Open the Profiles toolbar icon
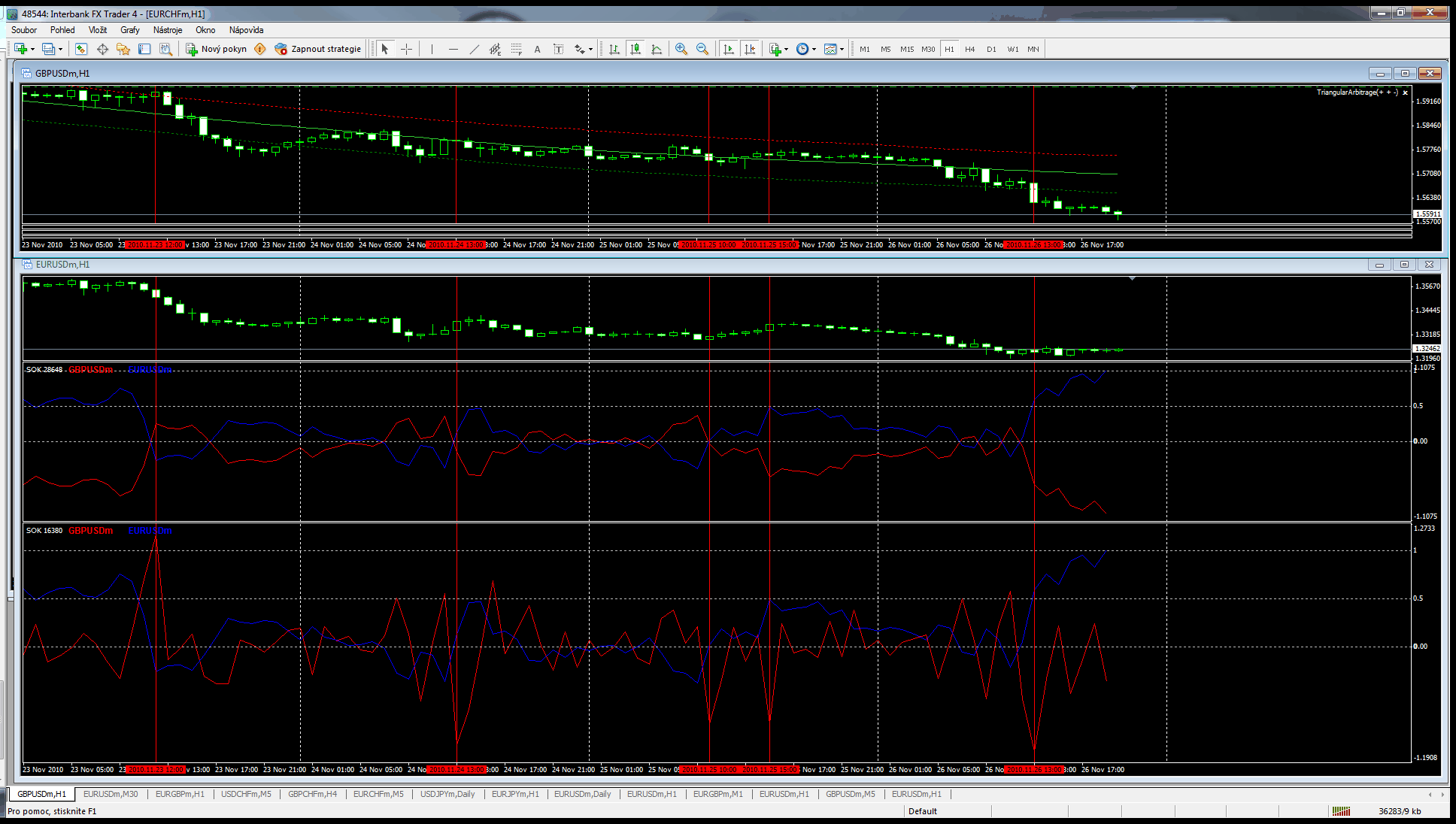The height and width of the screenshot is (824, 1456). pyautogui.click(x=48, y=49)
